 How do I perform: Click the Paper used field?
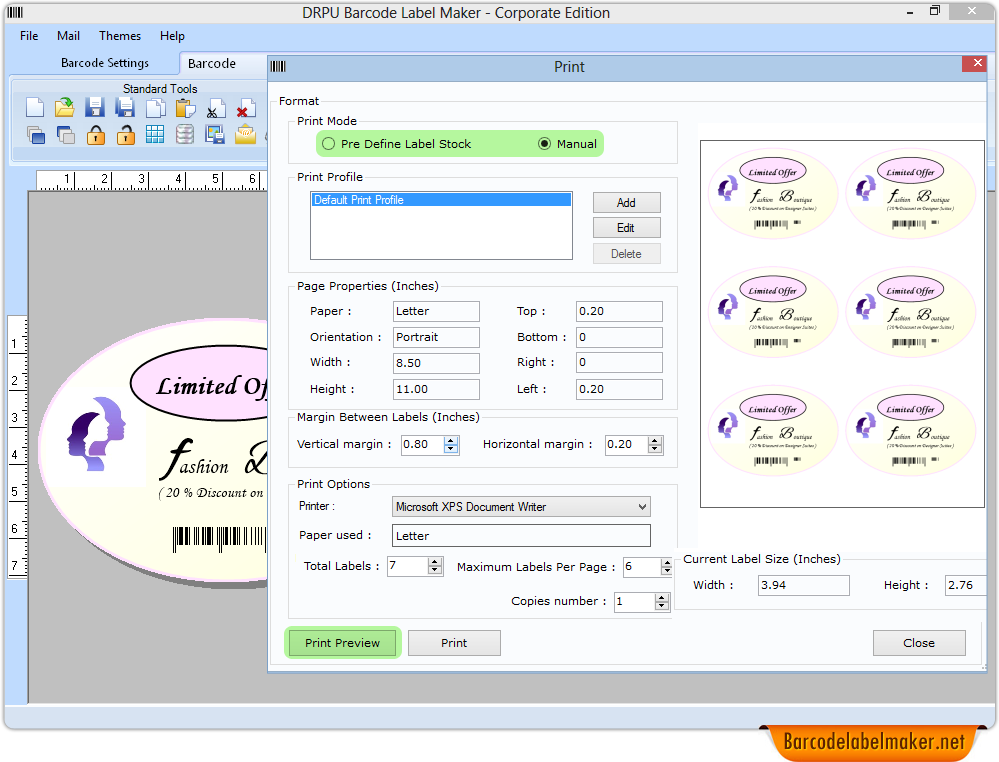521,536
